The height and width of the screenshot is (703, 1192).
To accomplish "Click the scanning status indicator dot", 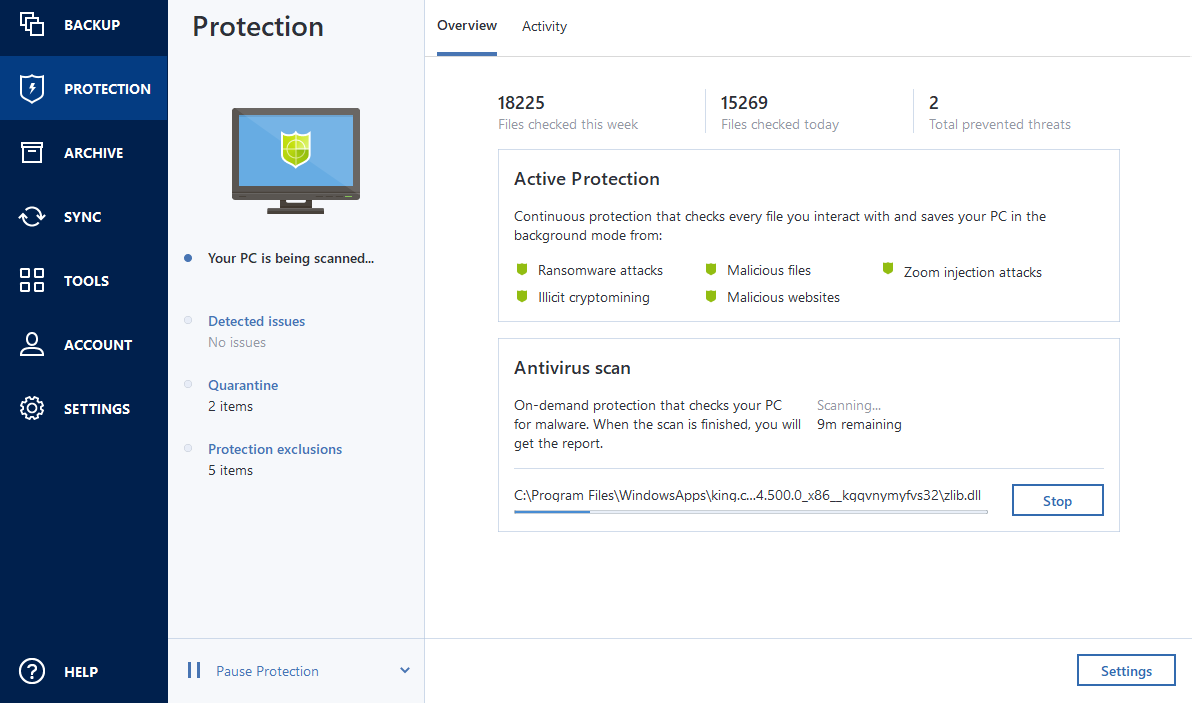I will pyautogui.click(x=188, y=258).
